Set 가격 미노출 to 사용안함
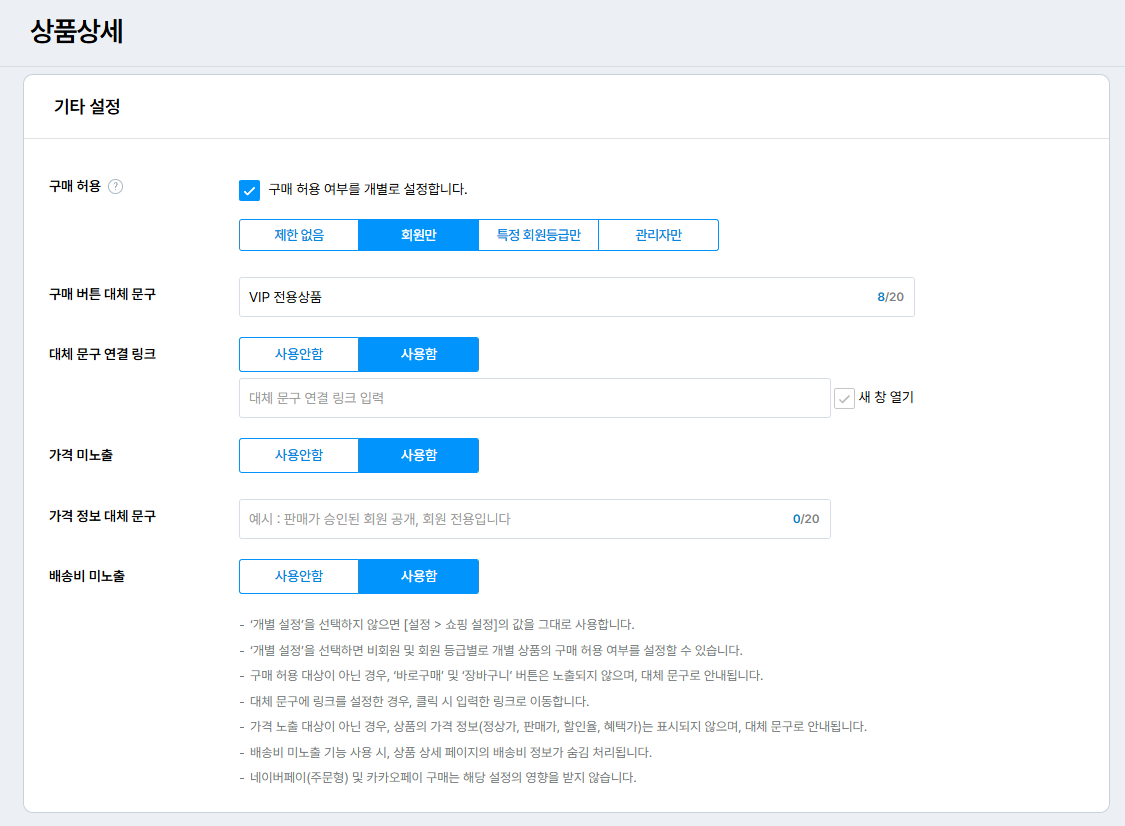This screenshot has width=1125, height=826. 299,456
